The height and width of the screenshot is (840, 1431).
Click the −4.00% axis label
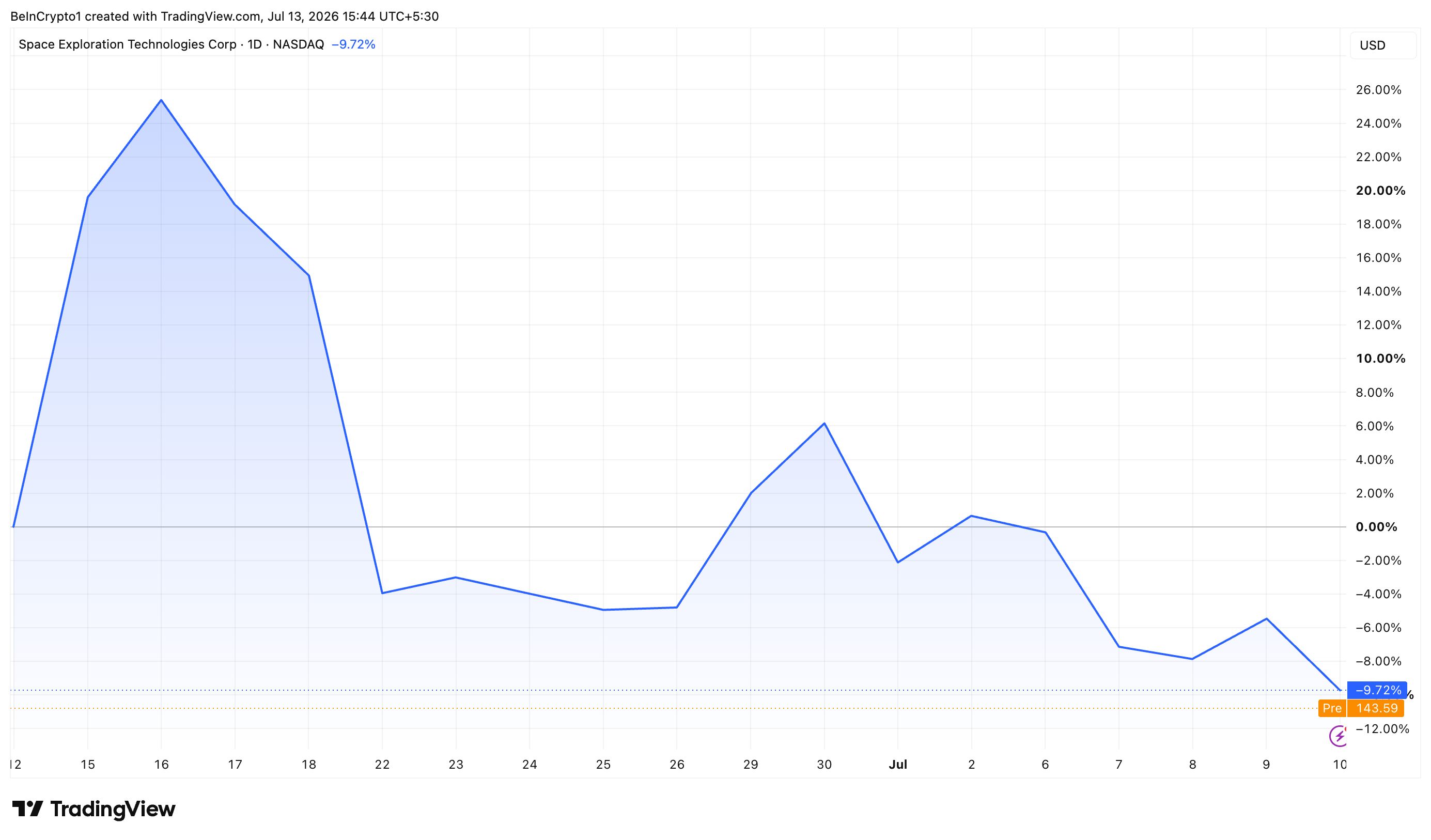tap(1378, 594)
